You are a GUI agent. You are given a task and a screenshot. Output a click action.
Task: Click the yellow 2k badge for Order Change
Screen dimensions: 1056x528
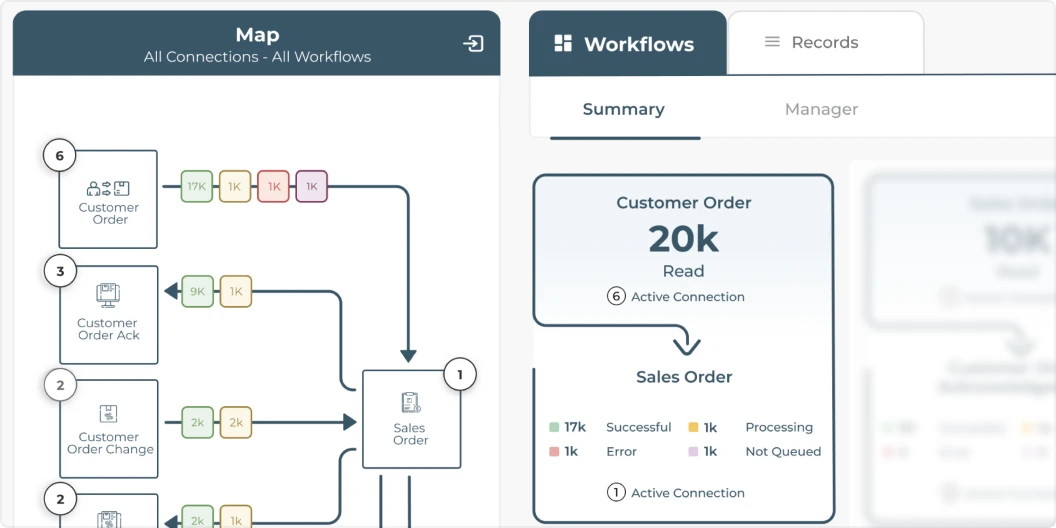tap(236, 423)
